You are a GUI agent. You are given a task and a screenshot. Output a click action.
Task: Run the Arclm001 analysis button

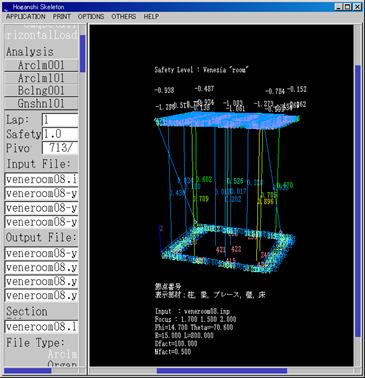tap(41, 65)
